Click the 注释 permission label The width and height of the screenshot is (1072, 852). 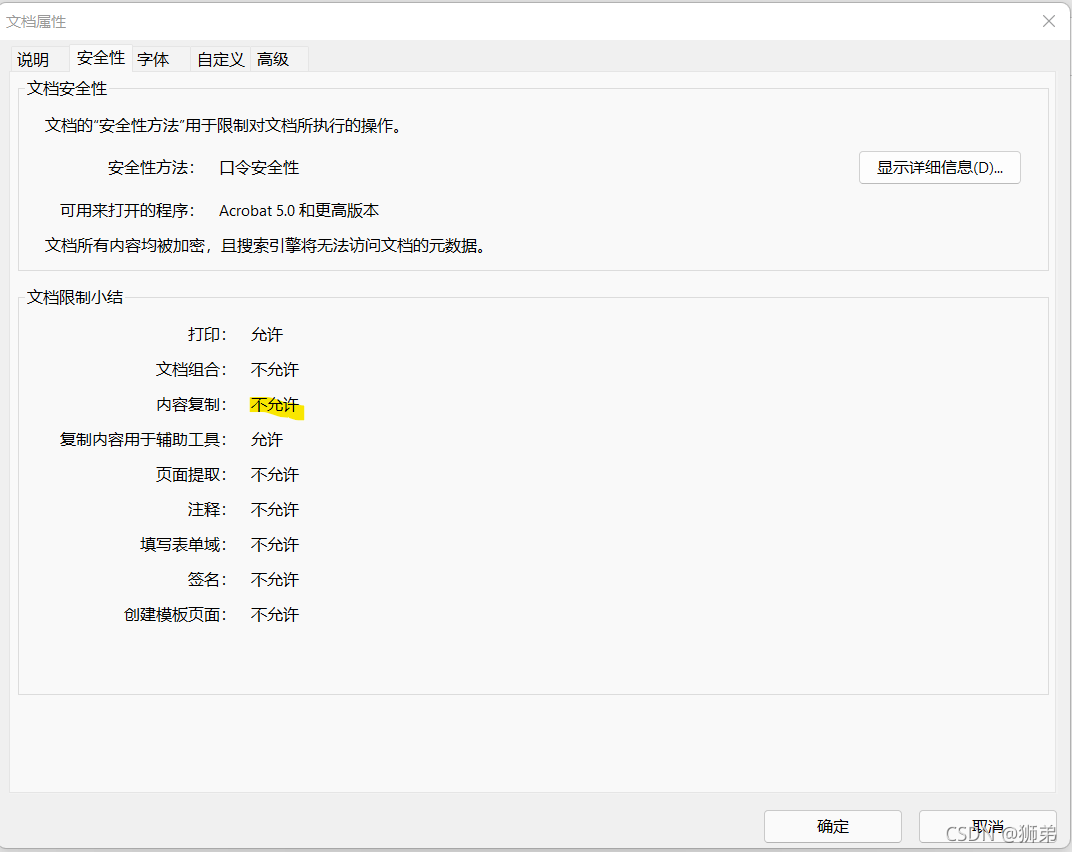pos(206,509)
